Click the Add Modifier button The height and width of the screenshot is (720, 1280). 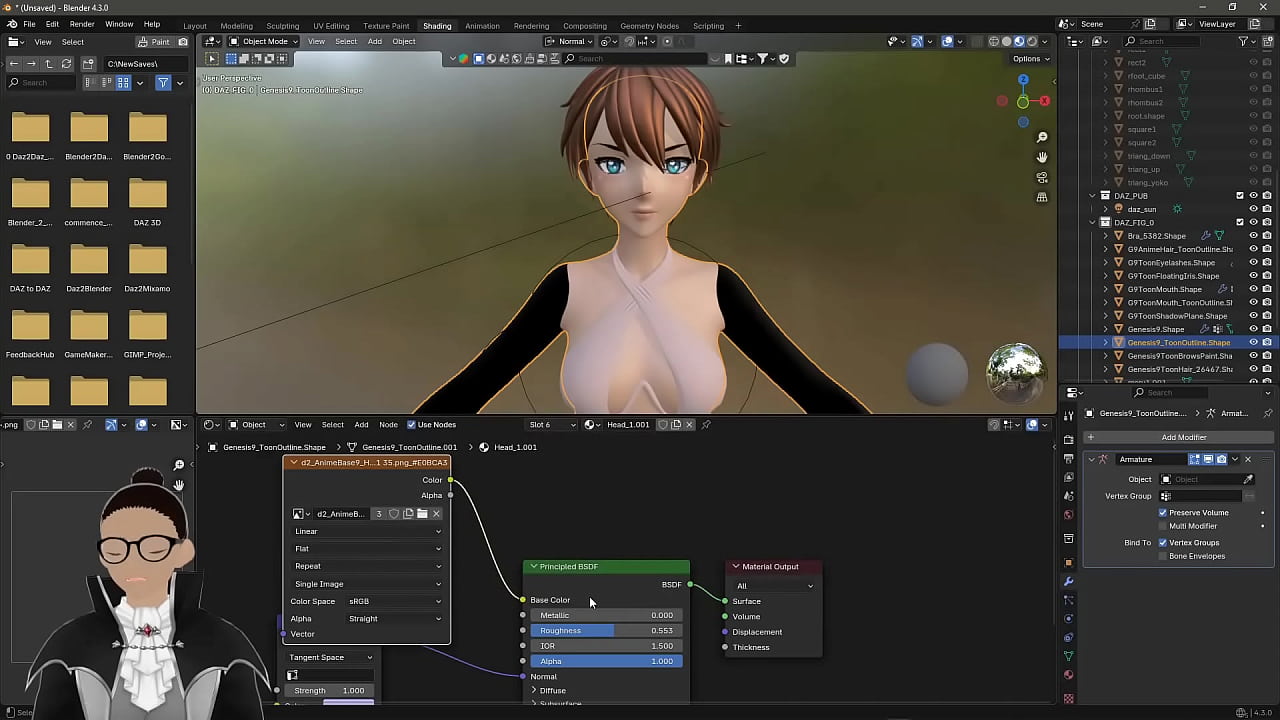[1183, 437]
